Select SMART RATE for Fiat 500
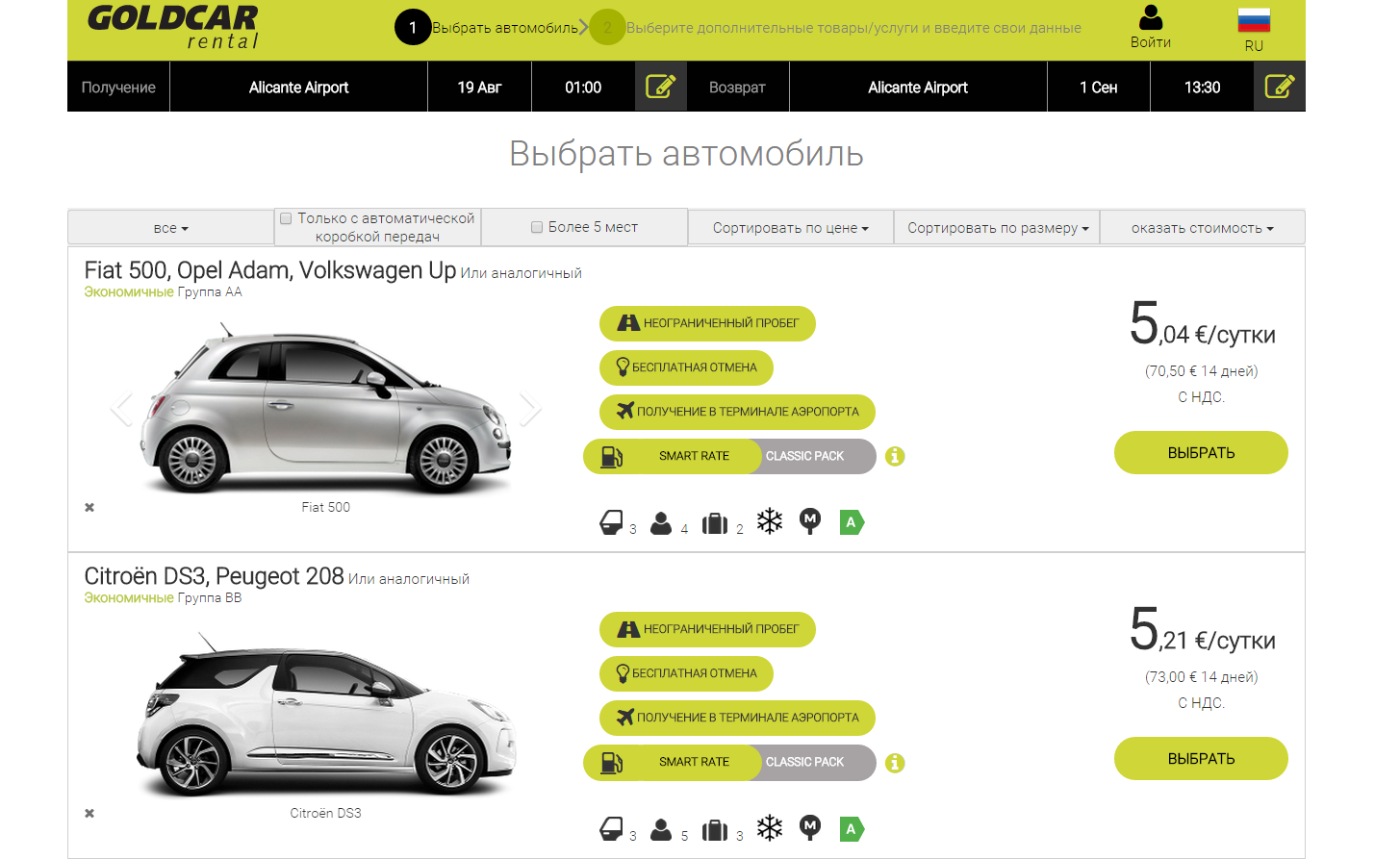Screen dimensions: 1400x859 [694, 456]
